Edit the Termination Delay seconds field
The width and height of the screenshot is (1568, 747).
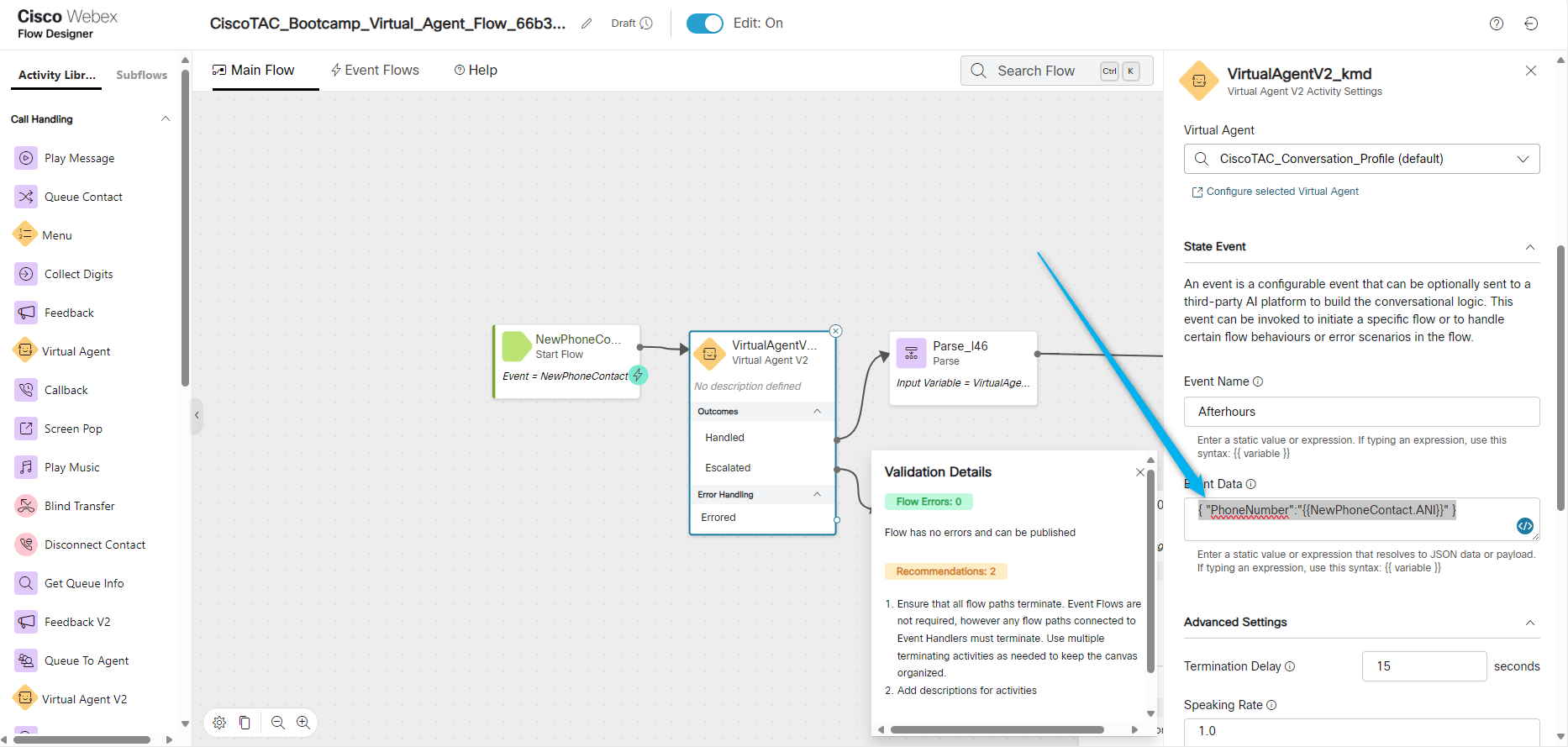tap(1424, 666)
